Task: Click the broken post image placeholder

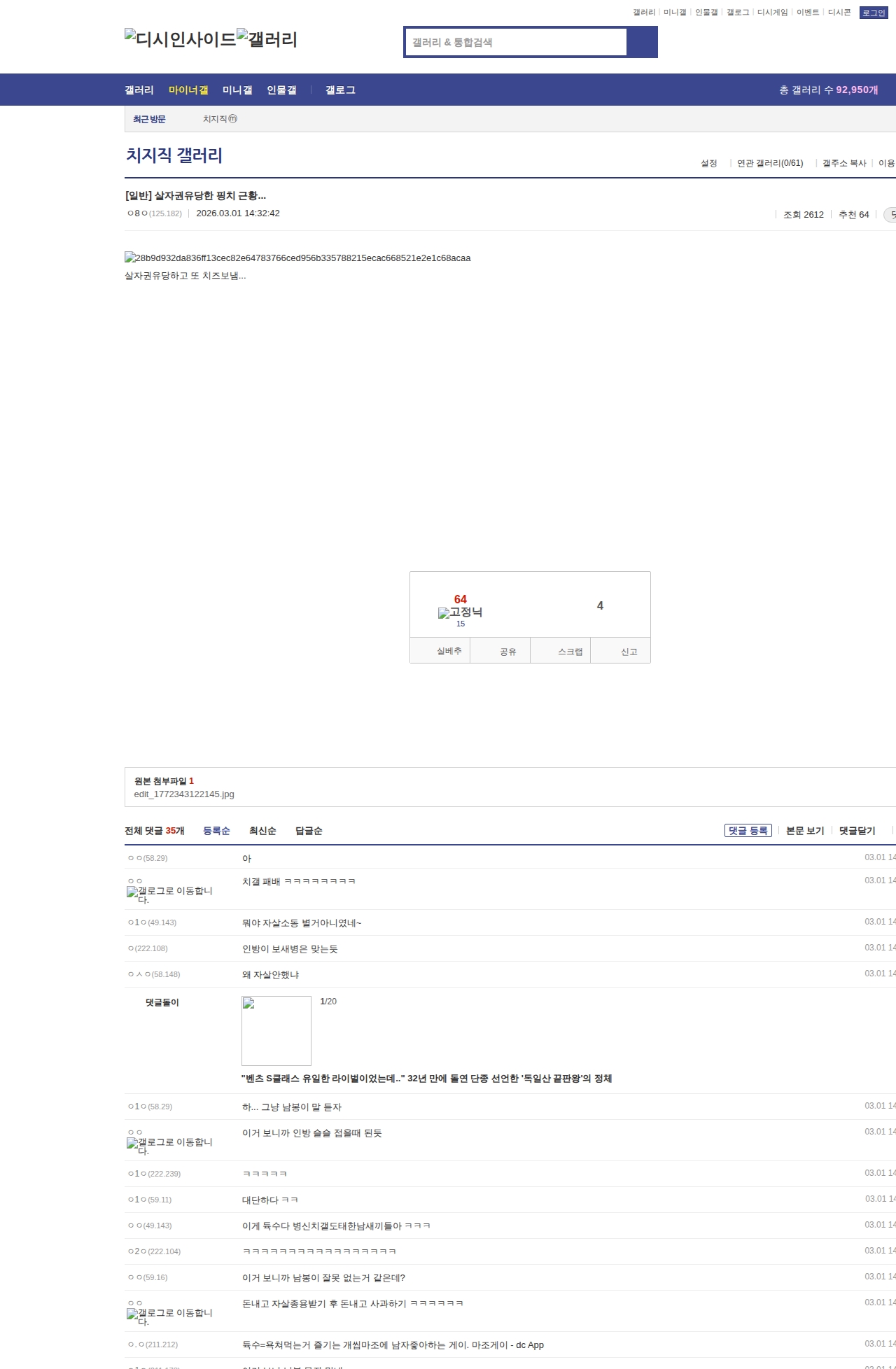Action: (x=297, y=258)
